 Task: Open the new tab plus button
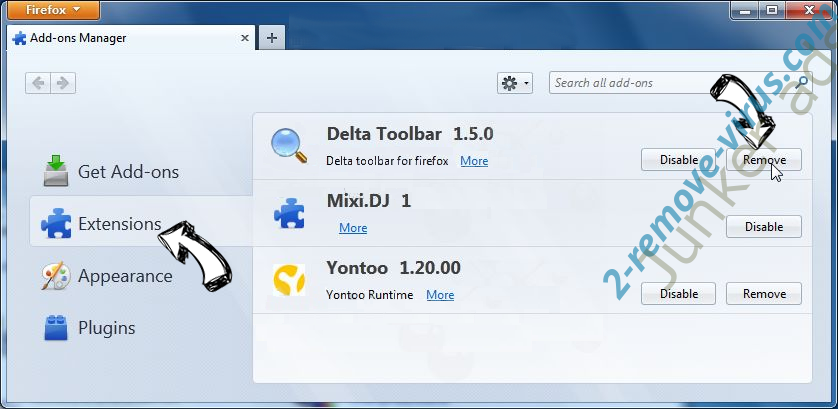tap(271, 38)
